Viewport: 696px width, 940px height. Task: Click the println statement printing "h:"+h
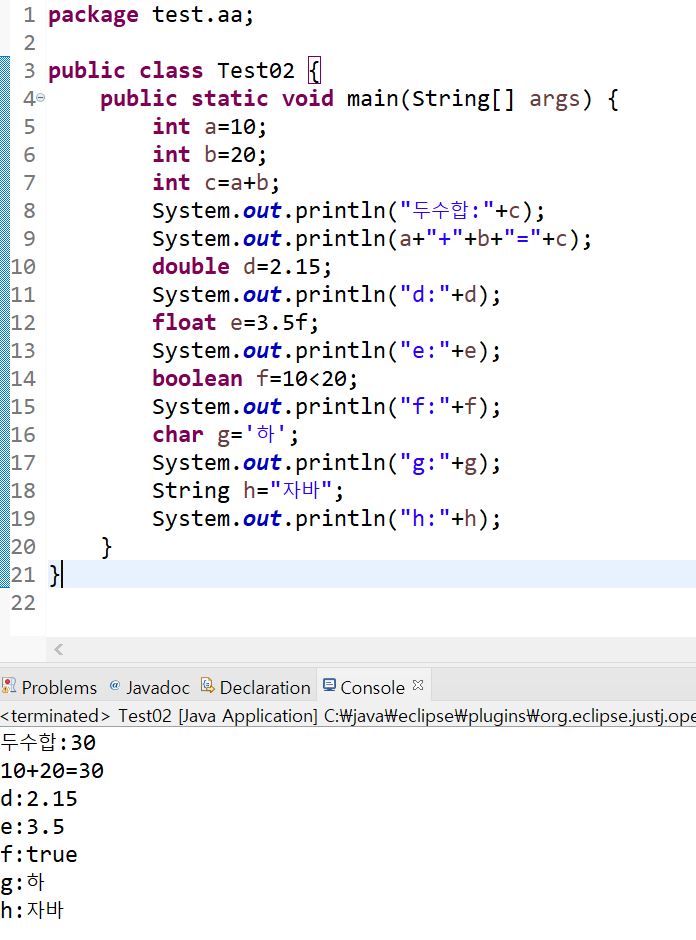pos(326,519)
